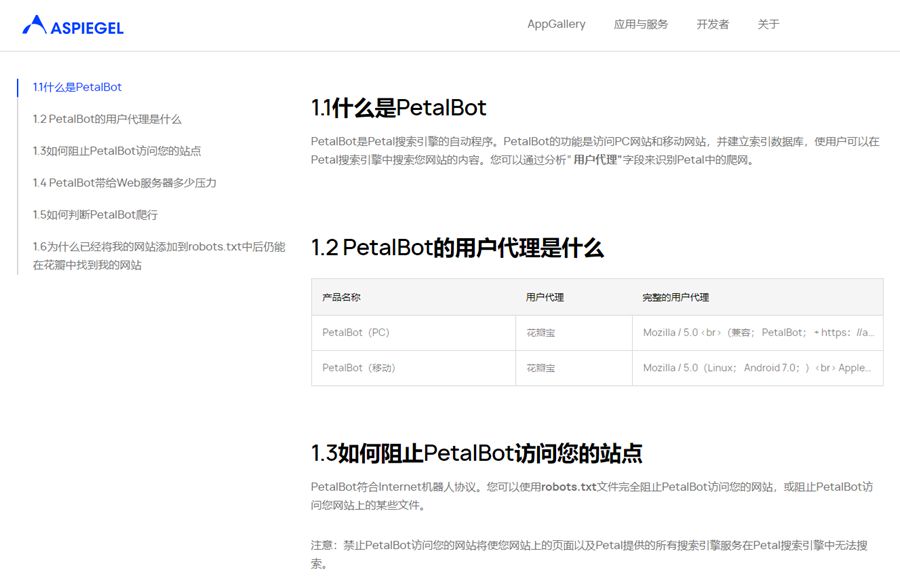The image size is (900, 583).
Task: Click the main heading 1.2 PetalBot的用户代理是什么
Action: [457, 248]
